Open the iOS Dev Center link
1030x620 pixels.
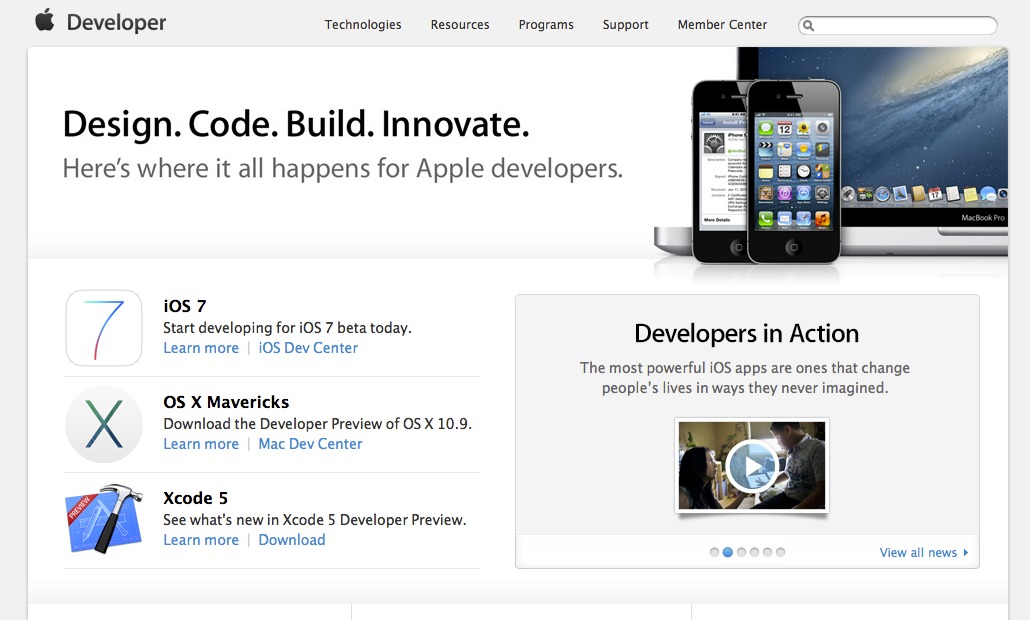308,348
